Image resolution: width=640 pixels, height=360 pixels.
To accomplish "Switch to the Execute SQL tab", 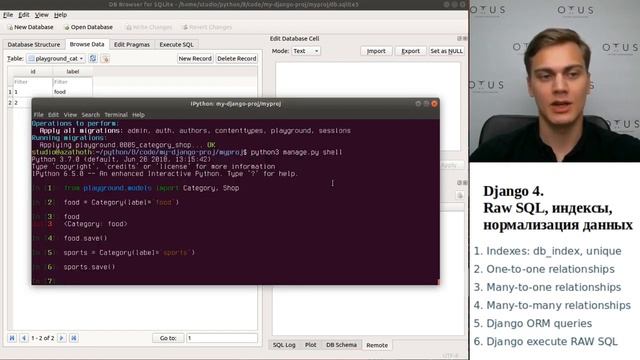I will pos(176,44).
